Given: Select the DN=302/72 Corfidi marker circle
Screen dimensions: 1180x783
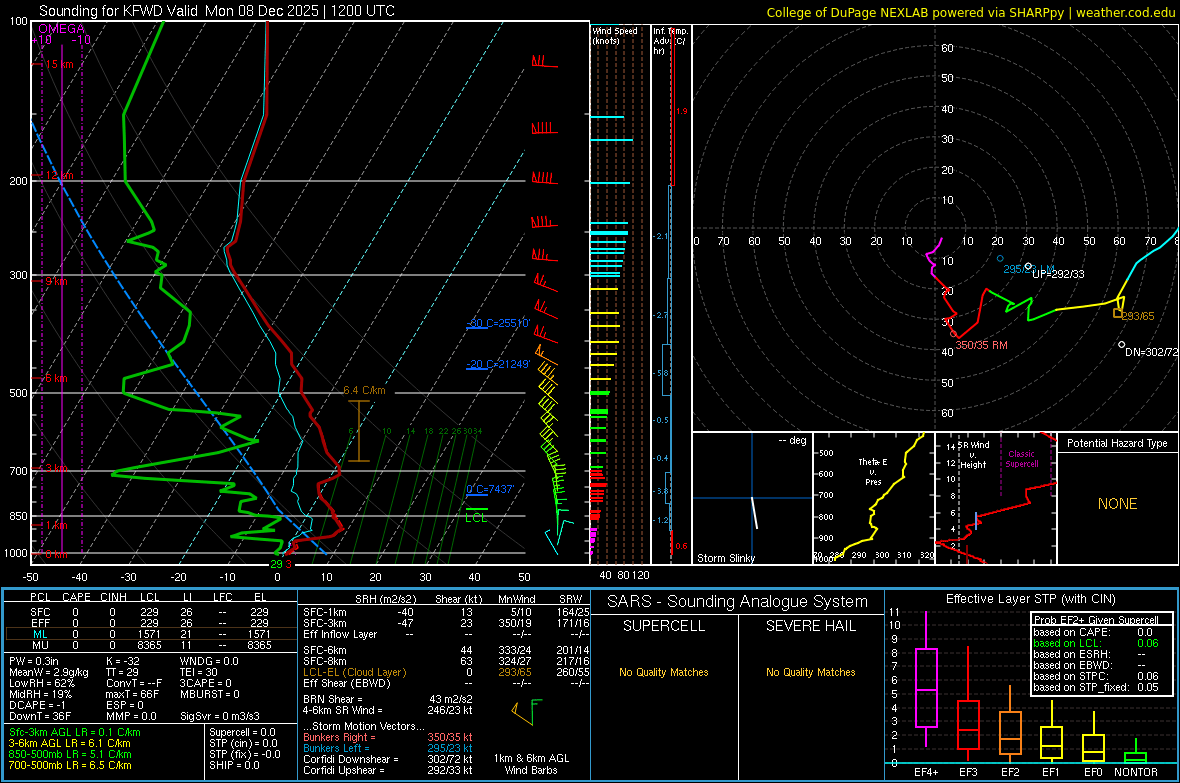Looking at the screenshot, I should pos(1121,345).
